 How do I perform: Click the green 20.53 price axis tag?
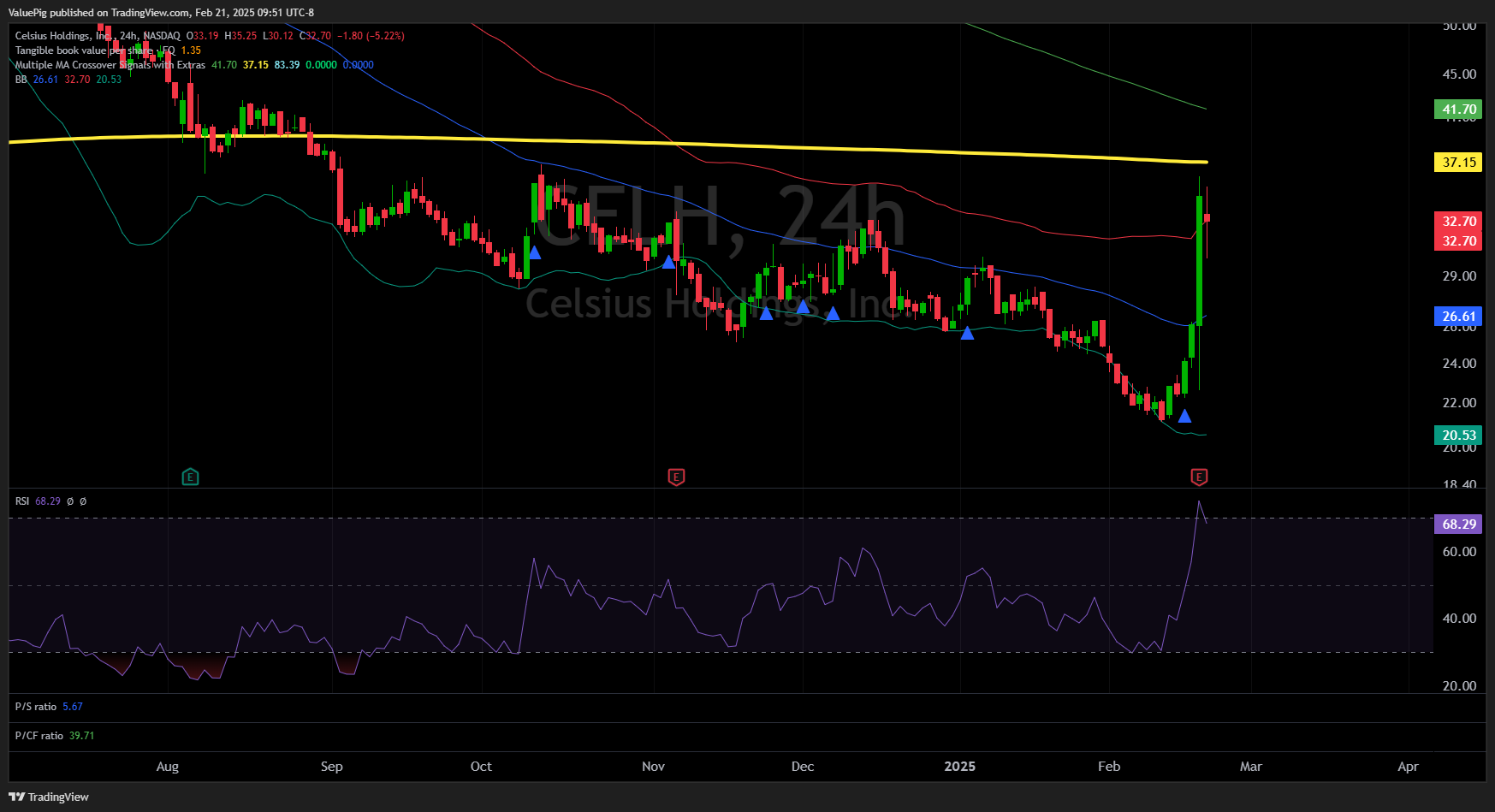click(x=1458, y=436)
